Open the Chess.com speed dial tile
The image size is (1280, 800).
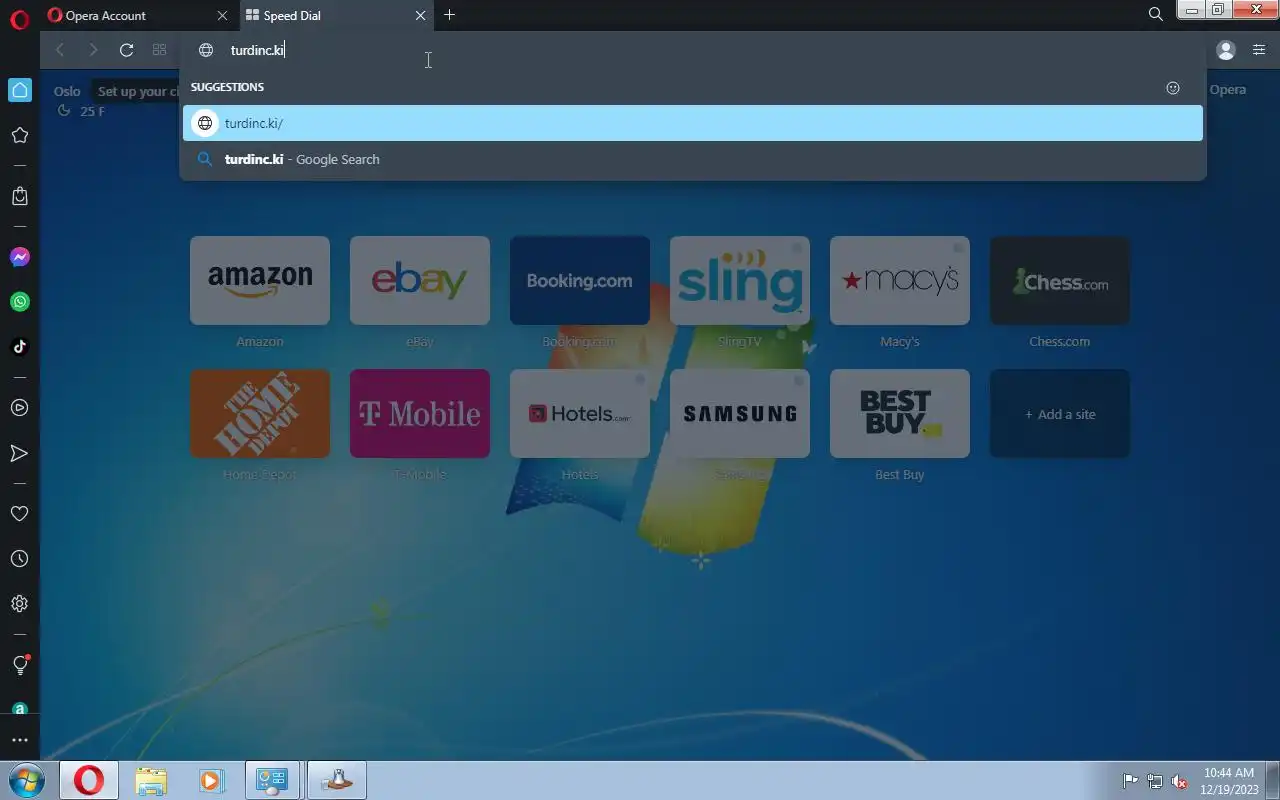point(1060,281)
